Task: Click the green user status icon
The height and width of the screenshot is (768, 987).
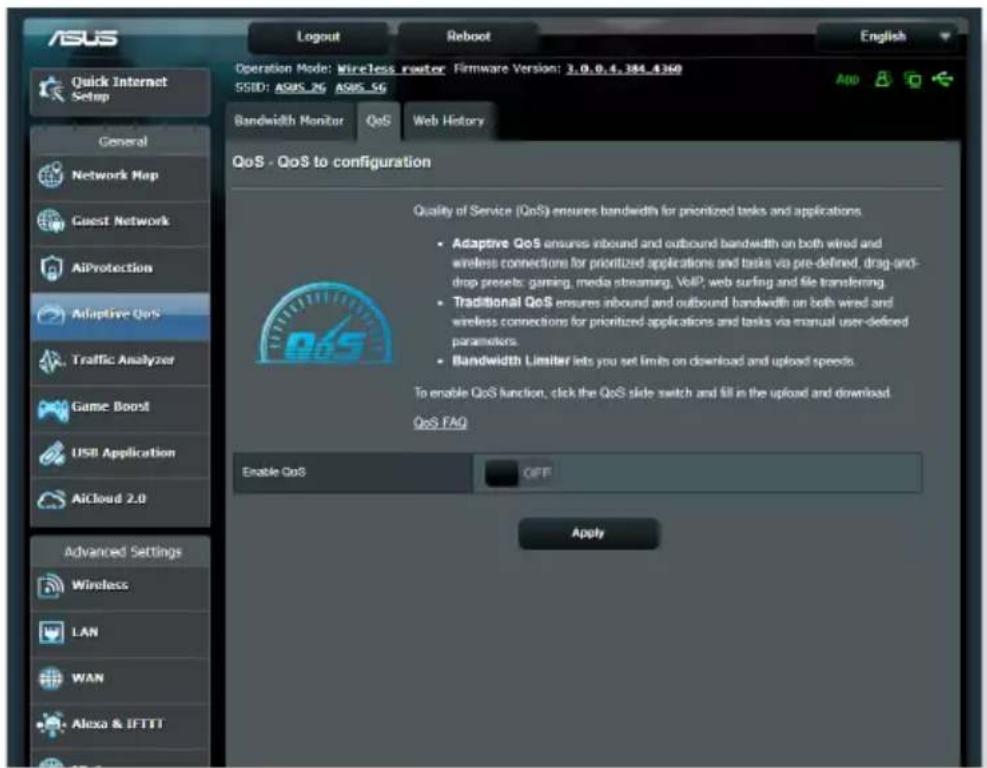Action: 883,79
